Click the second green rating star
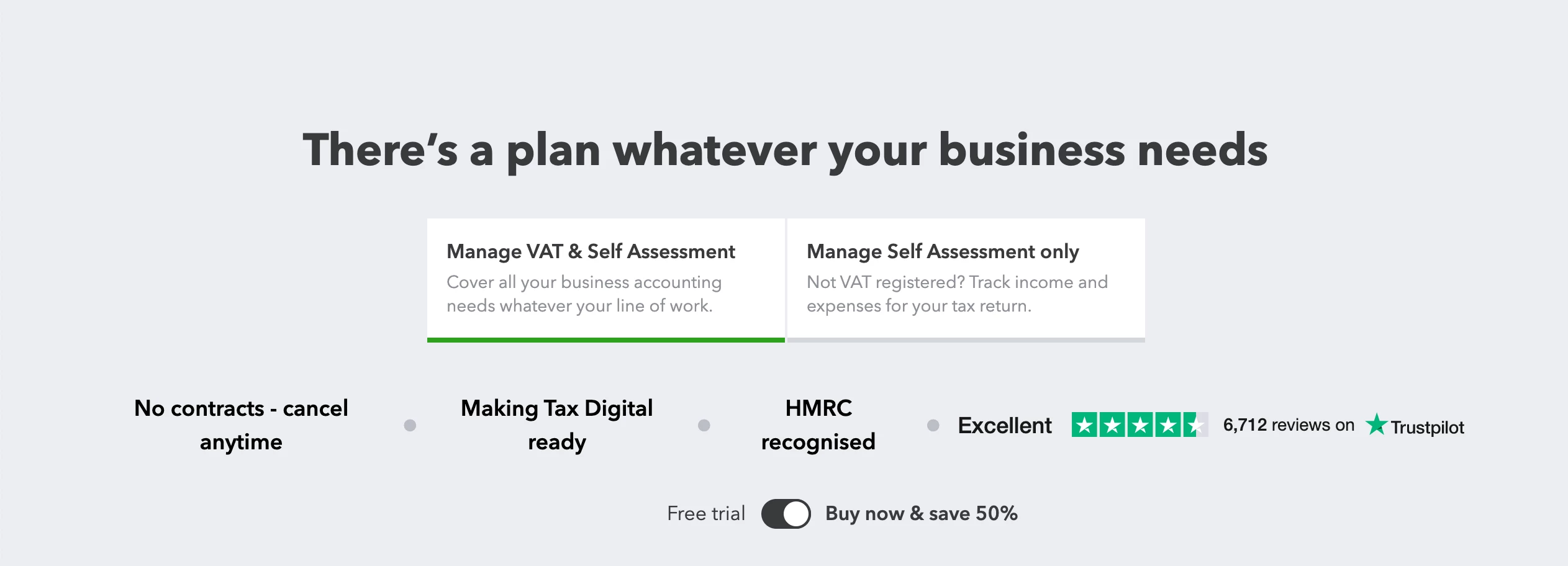This screenshot has height=566, width=1568. click(1112, 425)
